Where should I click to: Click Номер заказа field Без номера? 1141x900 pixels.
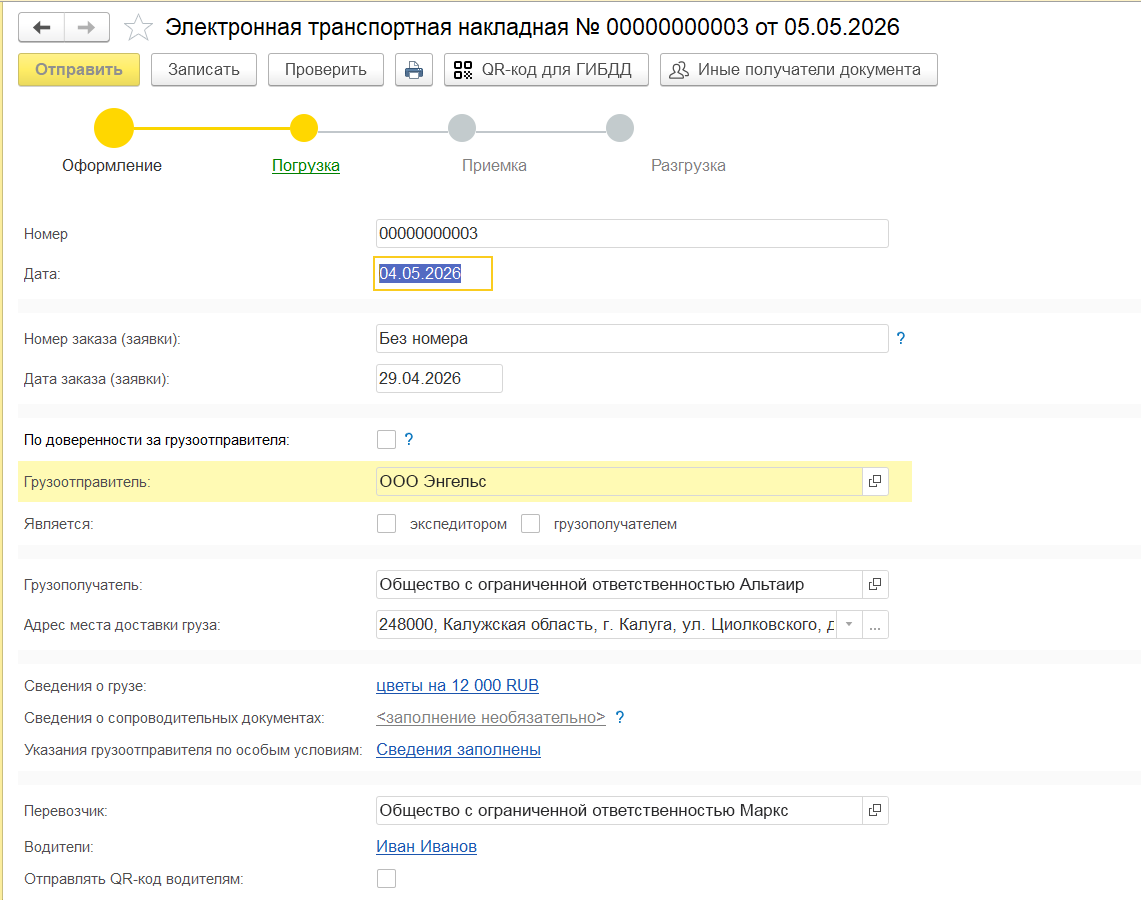[632, 338]
